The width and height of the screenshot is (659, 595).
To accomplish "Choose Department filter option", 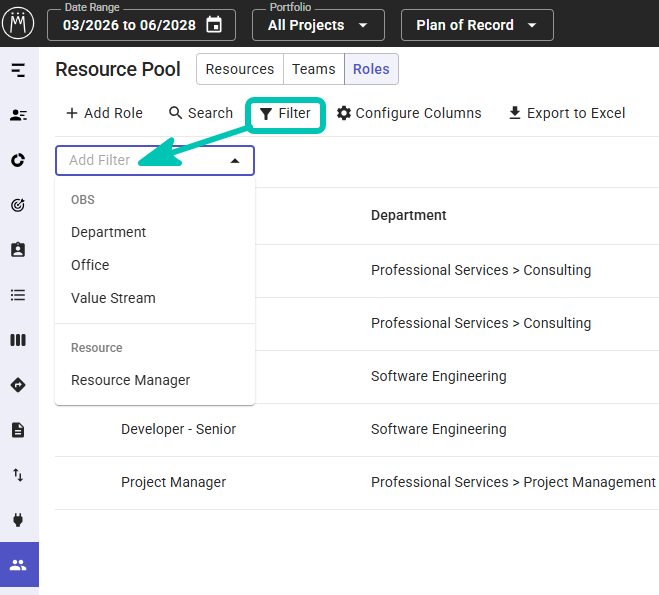I will 155,232.
